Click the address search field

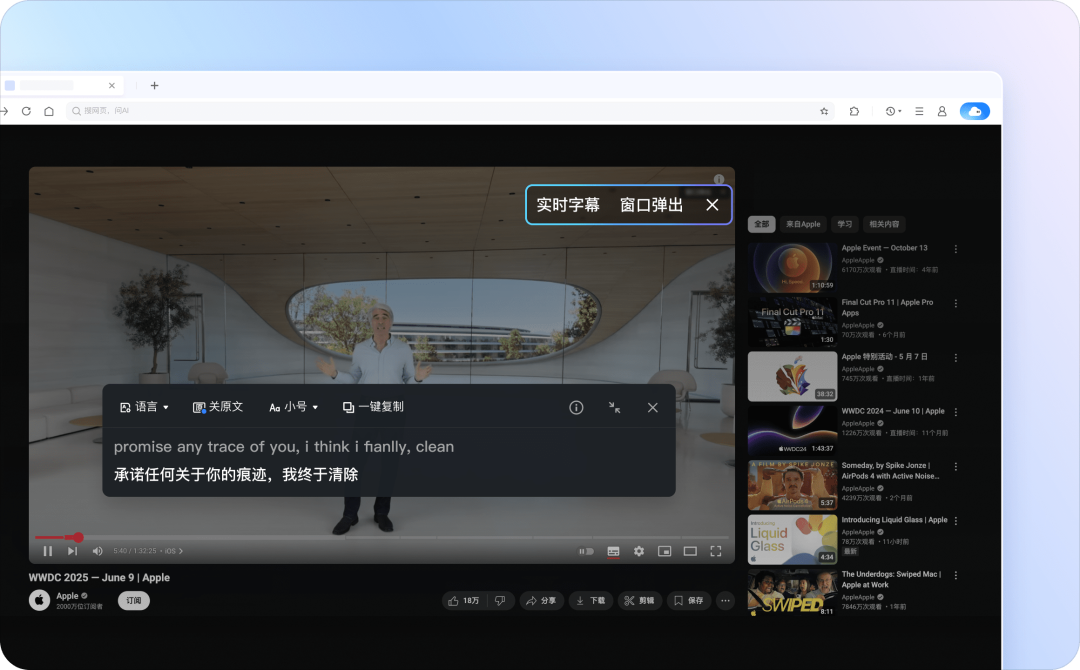tap(450, 111)
